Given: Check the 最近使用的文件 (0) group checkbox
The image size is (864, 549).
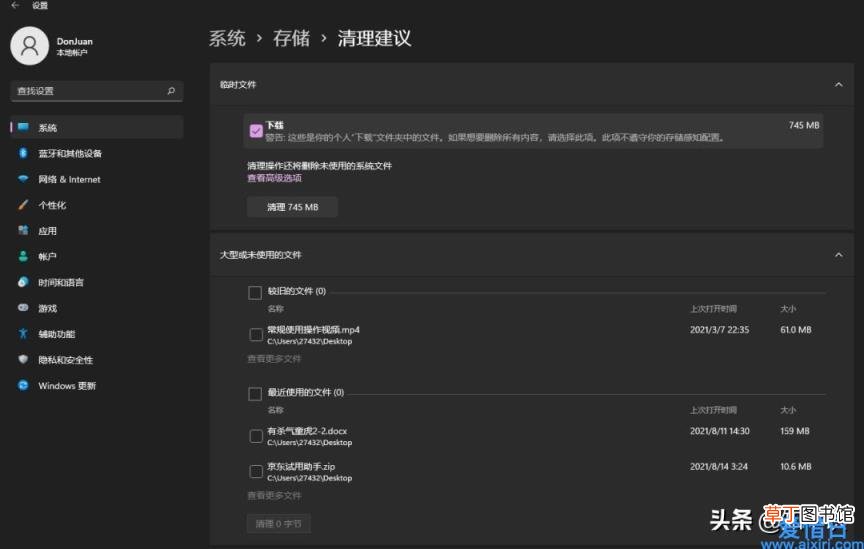Looking at the screenshot, I should tap(255, 394).
